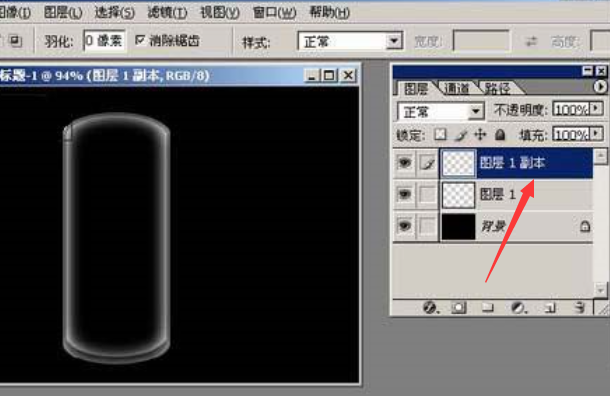
Task: Switch to the 通道 channels tab
Action: (x=457, y=89)
